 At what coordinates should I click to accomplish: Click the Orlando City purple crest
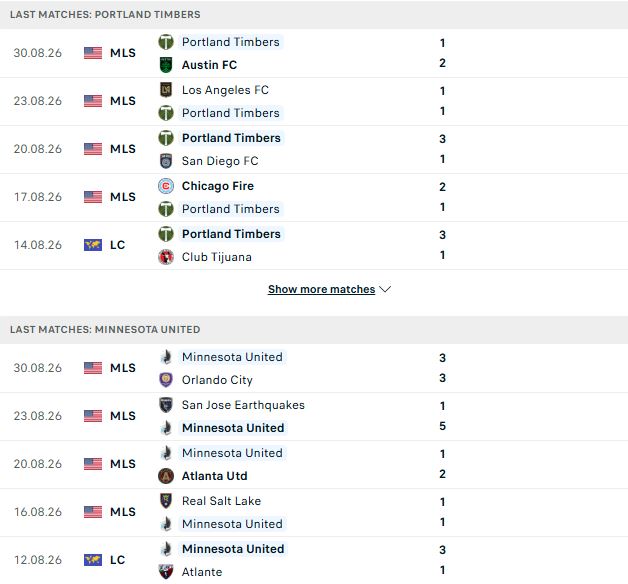166,380
